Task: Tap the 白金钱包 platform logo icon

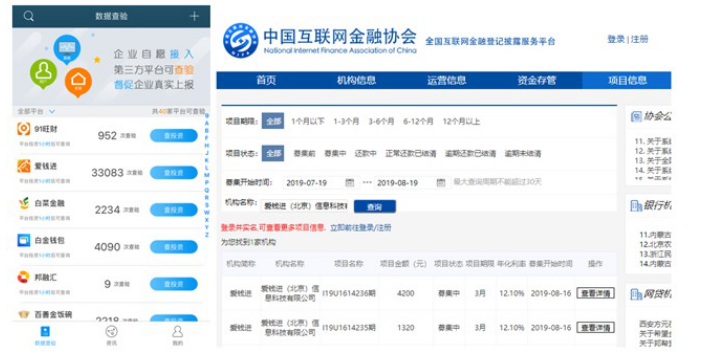Action: [x=24, y=241]
